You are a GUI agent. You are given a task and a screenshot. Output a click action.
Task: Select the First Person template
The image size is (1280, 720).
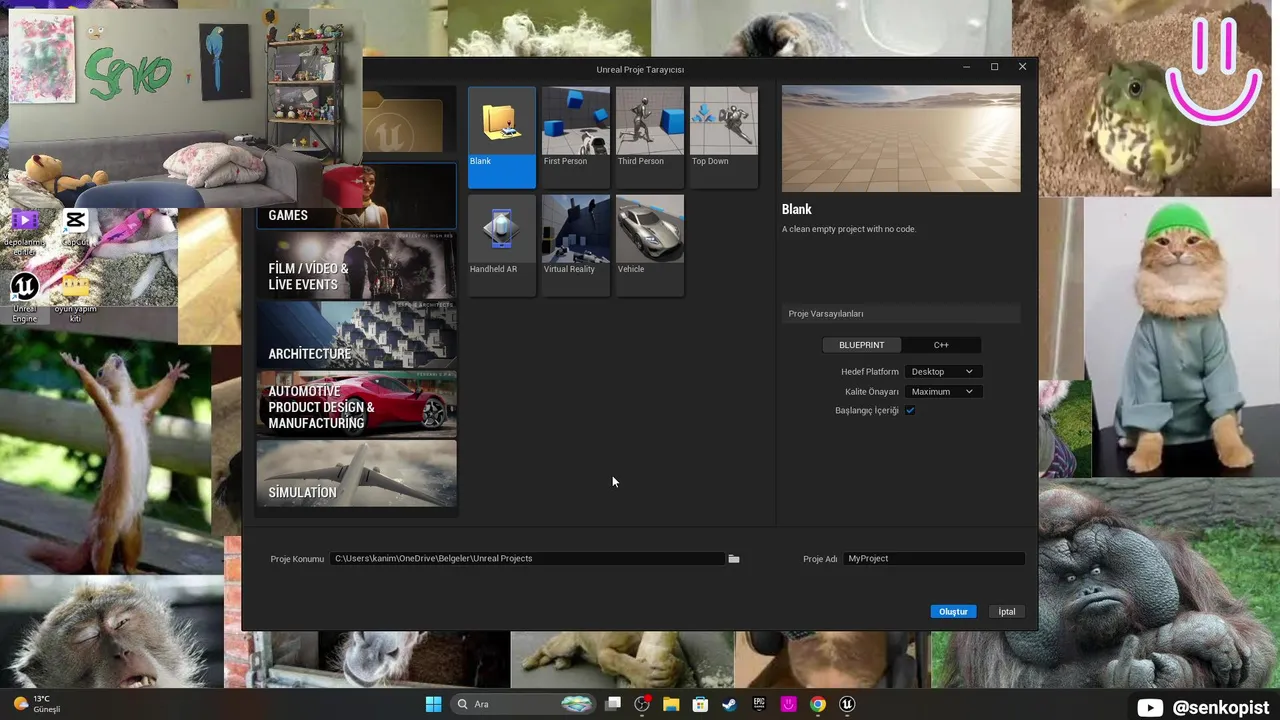[575, 137]
